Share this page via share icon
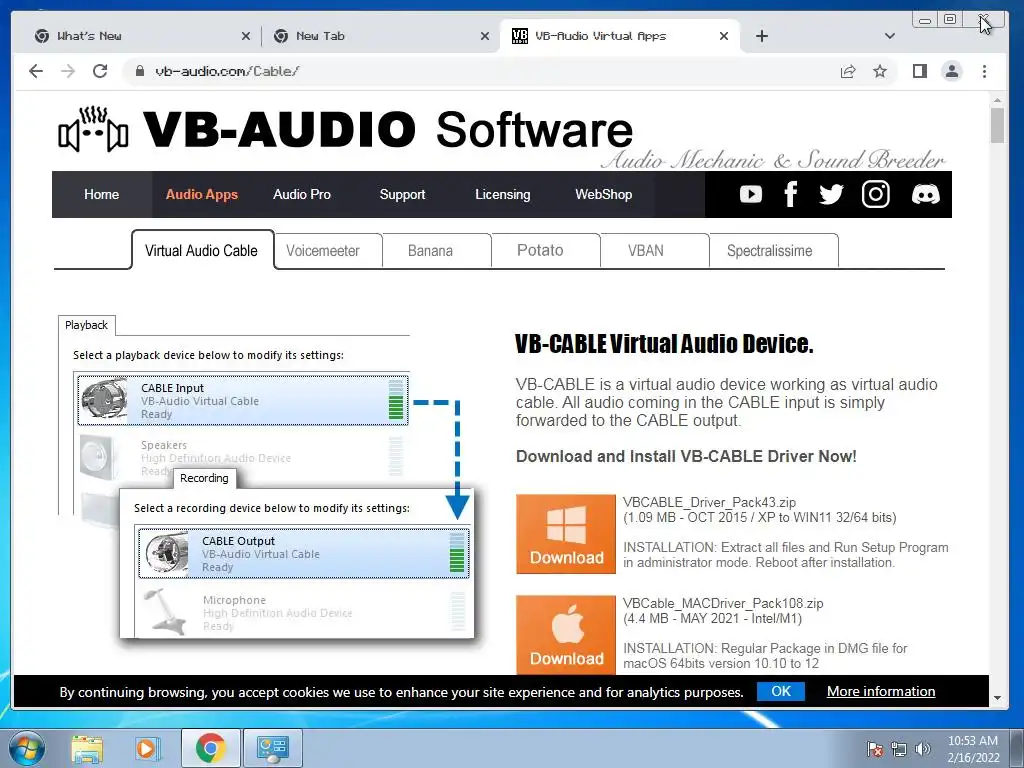 [848, 71]
